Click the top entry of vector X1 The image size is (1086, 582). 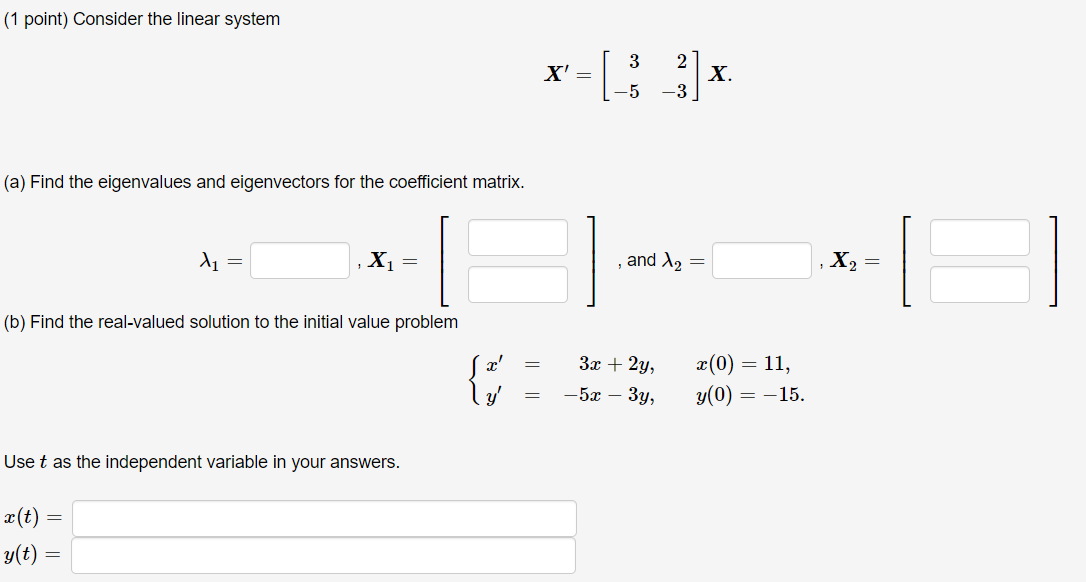tap(517, 237)
